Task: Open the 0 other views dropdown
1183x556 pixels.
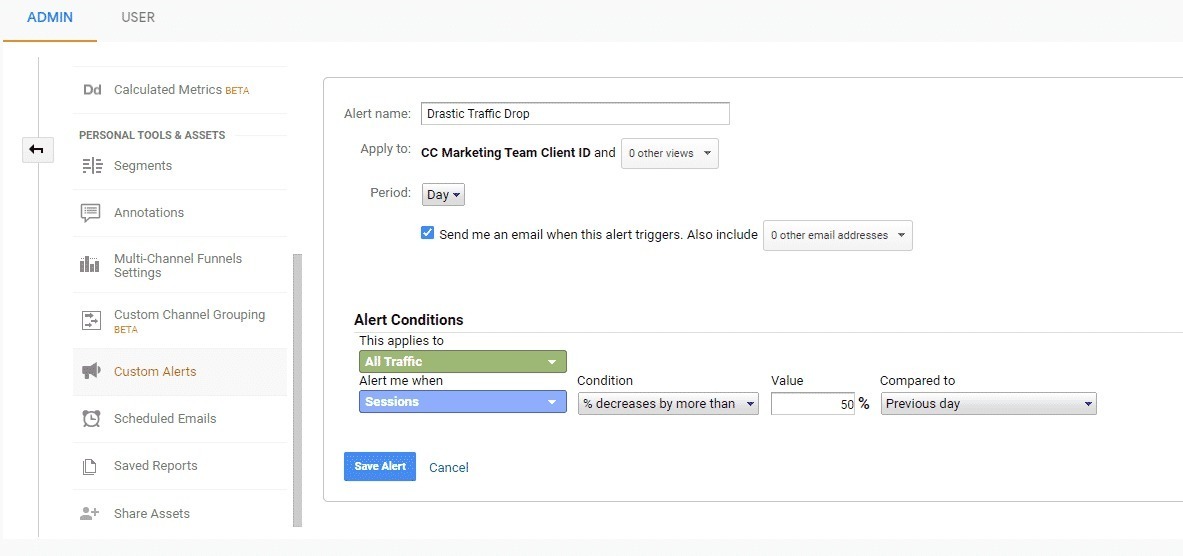Action: 670,153
